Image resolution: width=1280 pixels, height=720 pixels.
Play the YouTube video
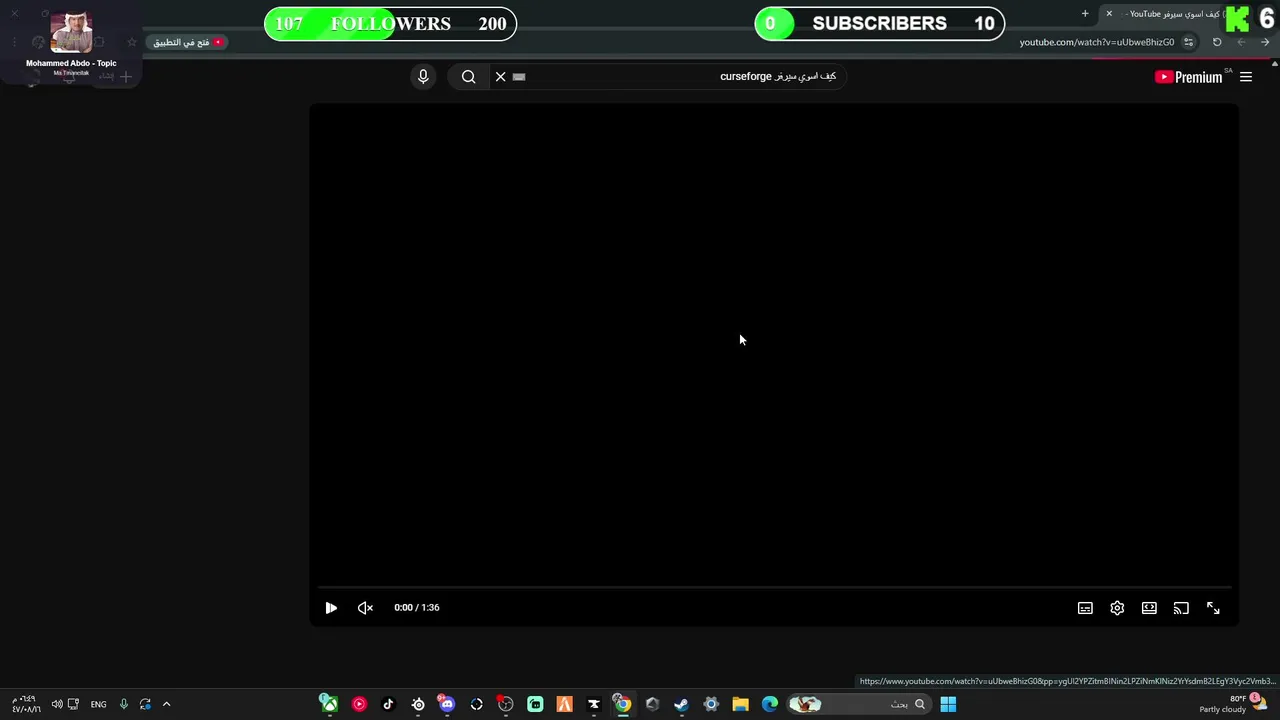[x=331, y=608]
